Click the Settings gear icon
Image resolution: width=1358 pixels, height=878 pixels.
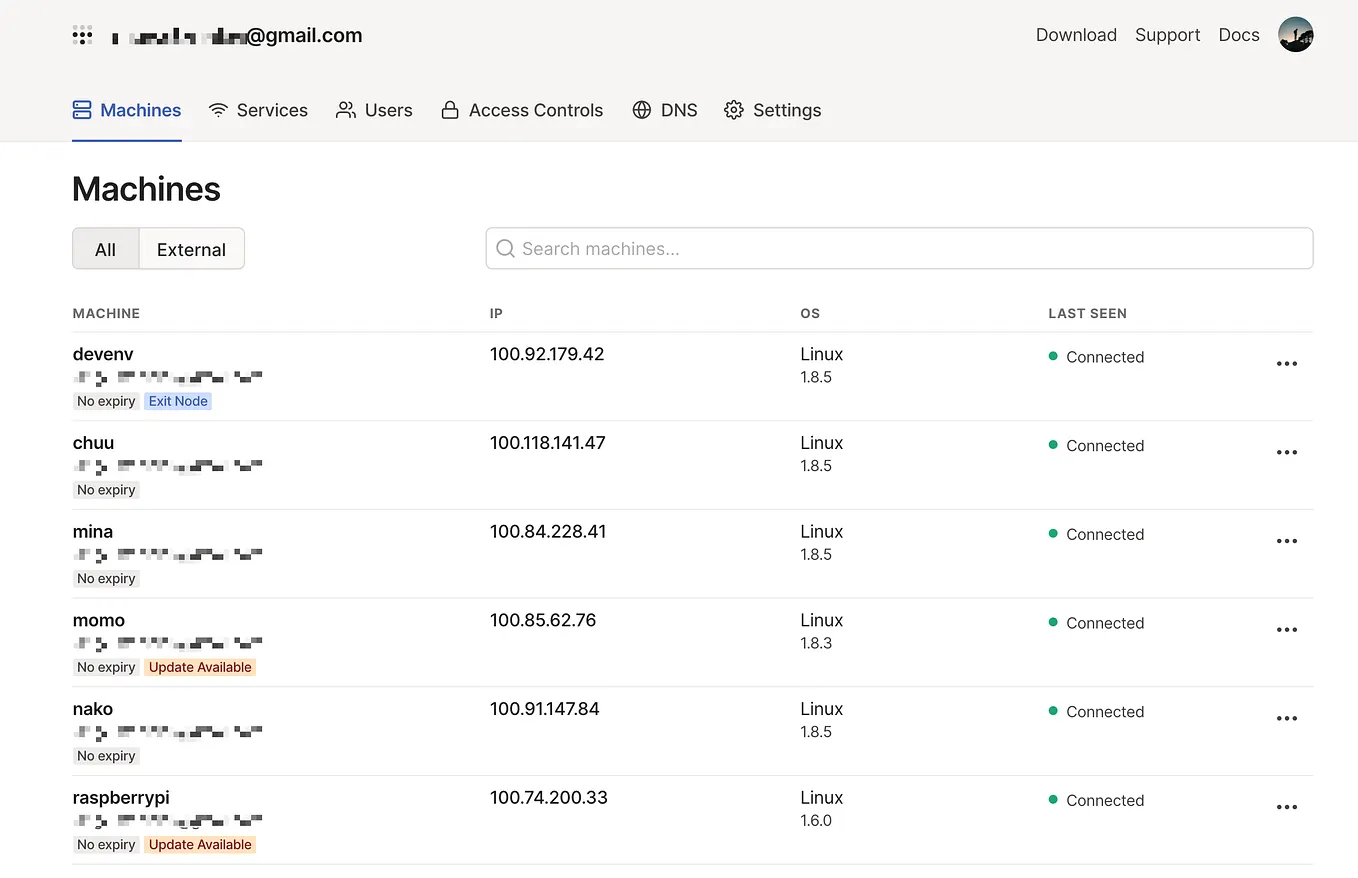tap(733, 110)
